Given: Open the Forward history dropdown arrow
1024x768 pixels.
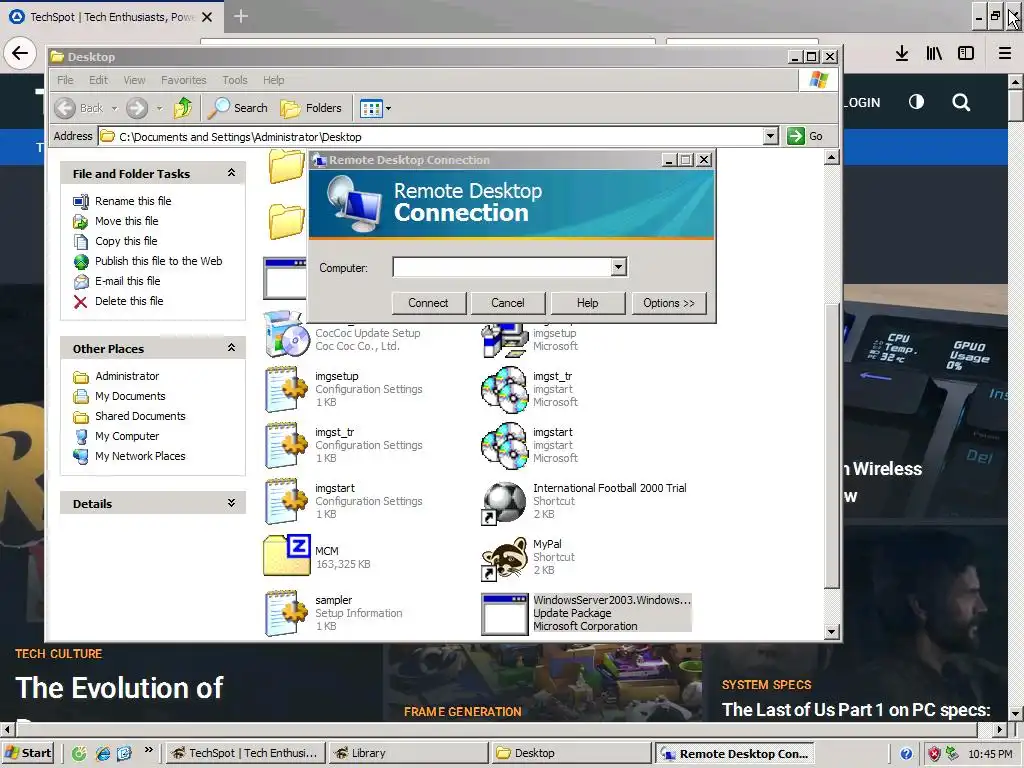Looking at the screenshot, I should [159, 108].
